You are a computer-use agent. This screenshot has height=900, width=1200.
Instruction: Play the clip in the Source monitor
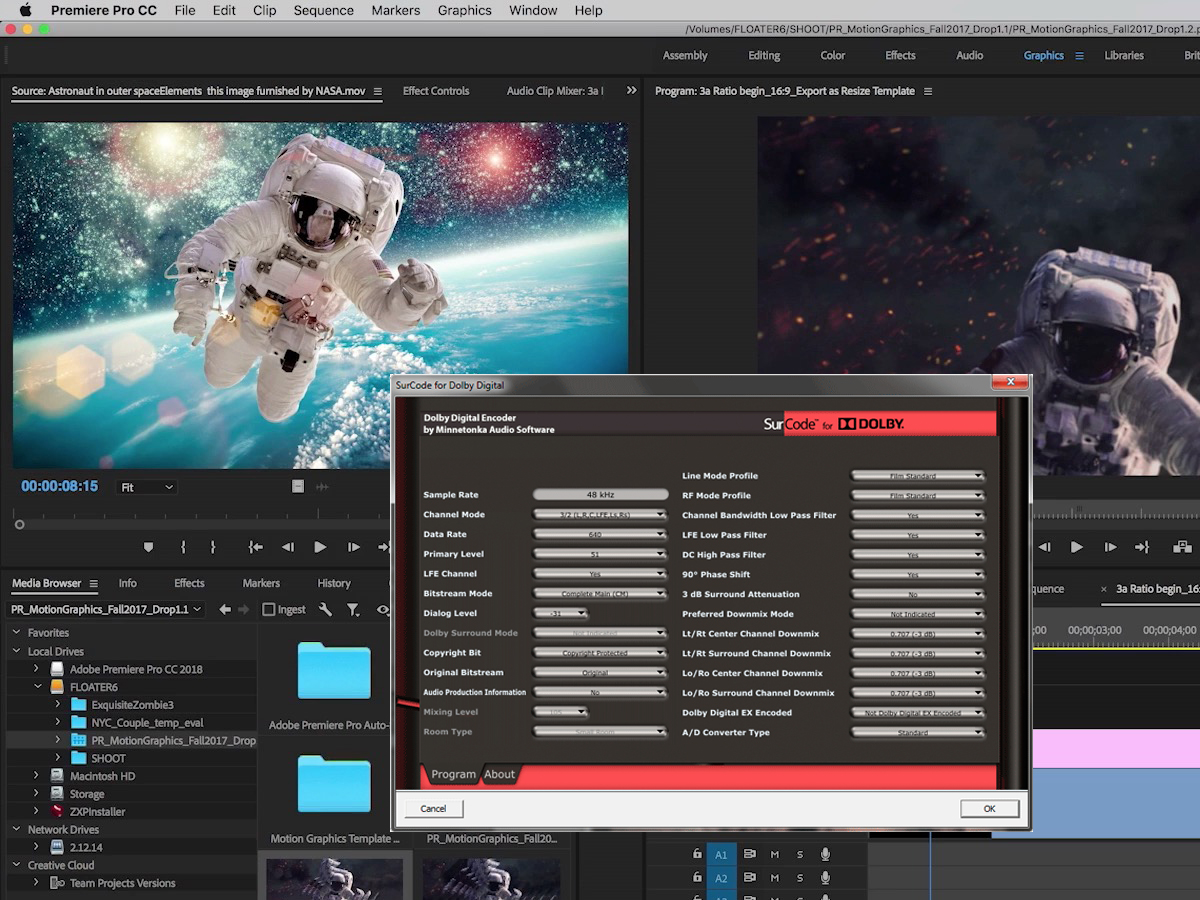[x=320, y=547]
